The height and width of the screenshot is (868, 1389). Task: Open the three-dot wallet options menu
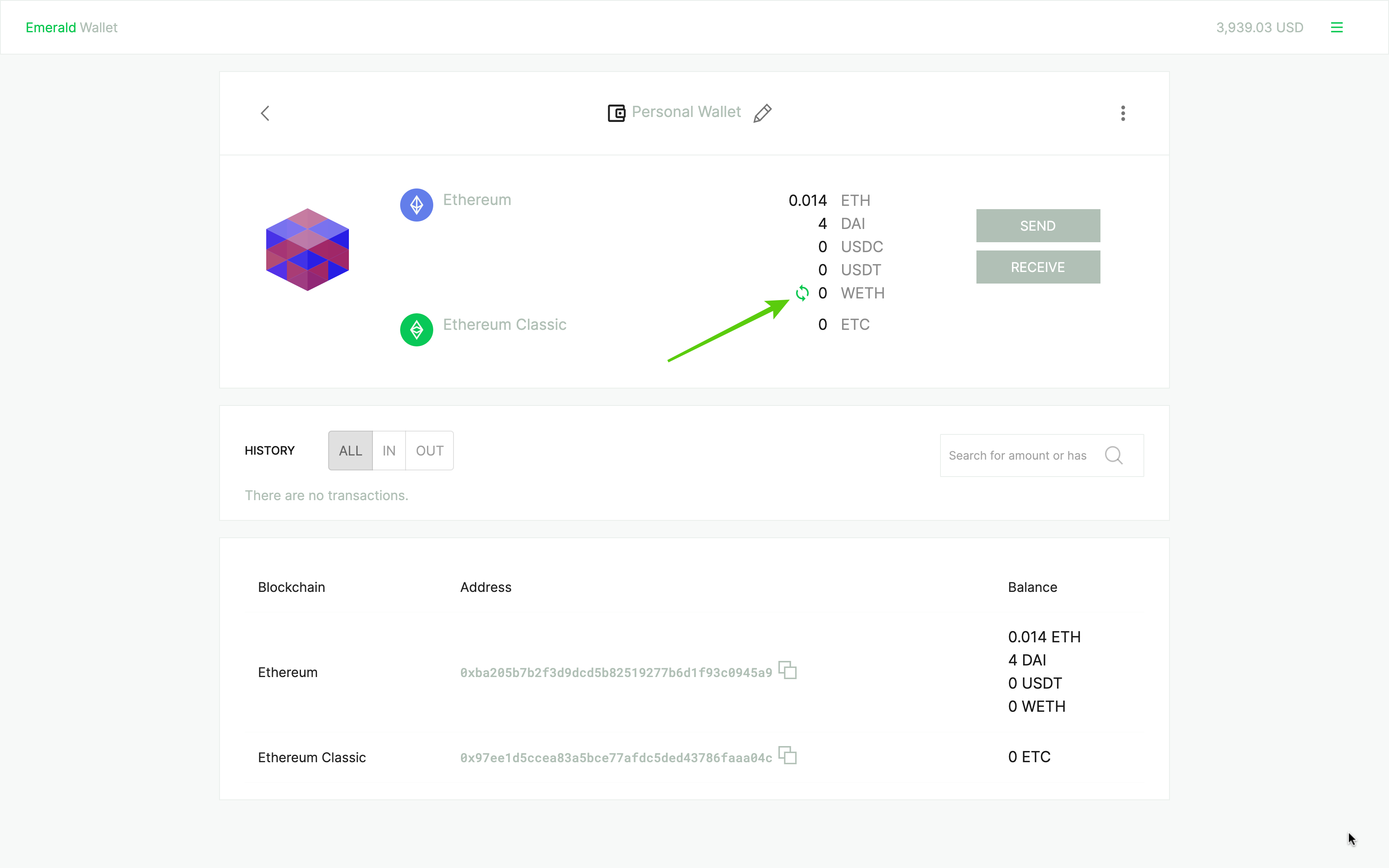click(x=1123, y=113)
